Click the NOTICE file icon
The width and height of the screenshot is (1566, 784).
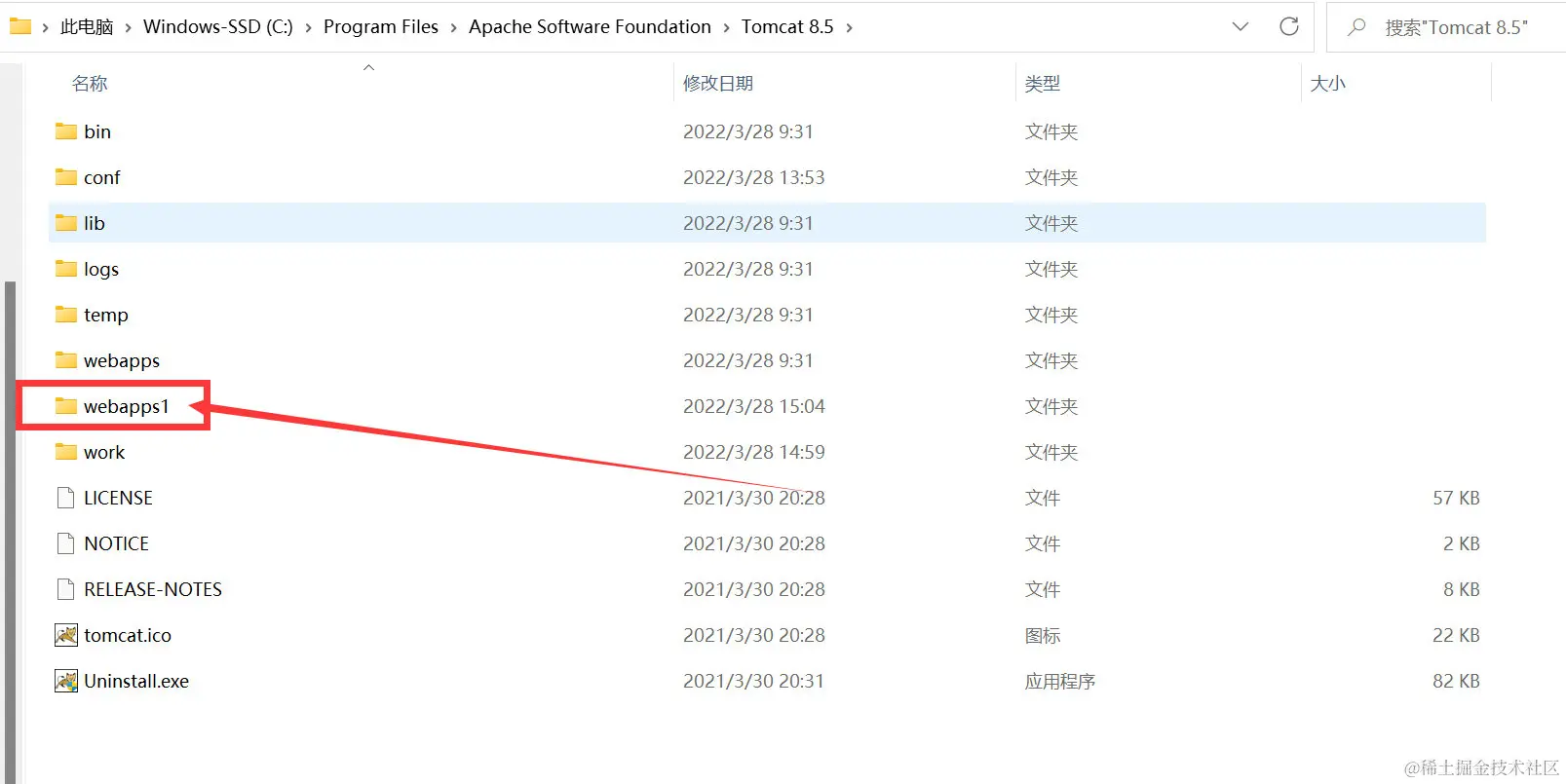tap(66, 543)
